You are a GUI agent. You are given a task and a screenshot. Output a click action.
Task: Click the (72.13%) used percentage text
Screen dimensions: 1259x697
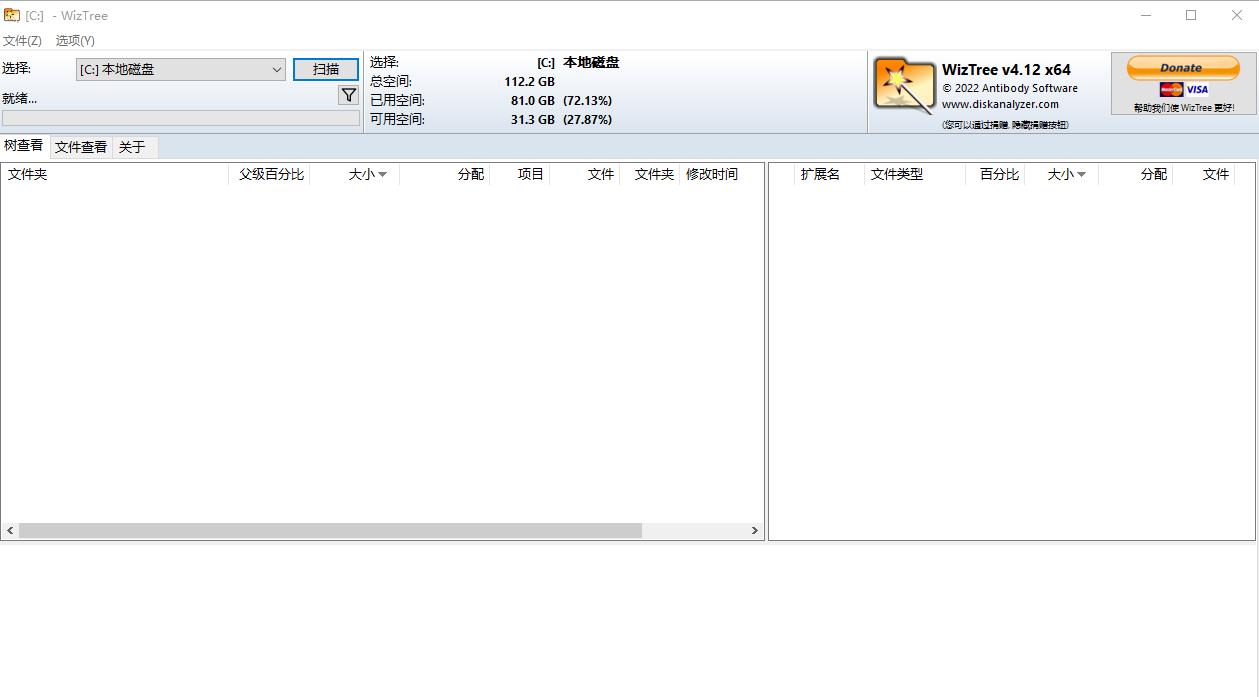click(x=587, y=100)
